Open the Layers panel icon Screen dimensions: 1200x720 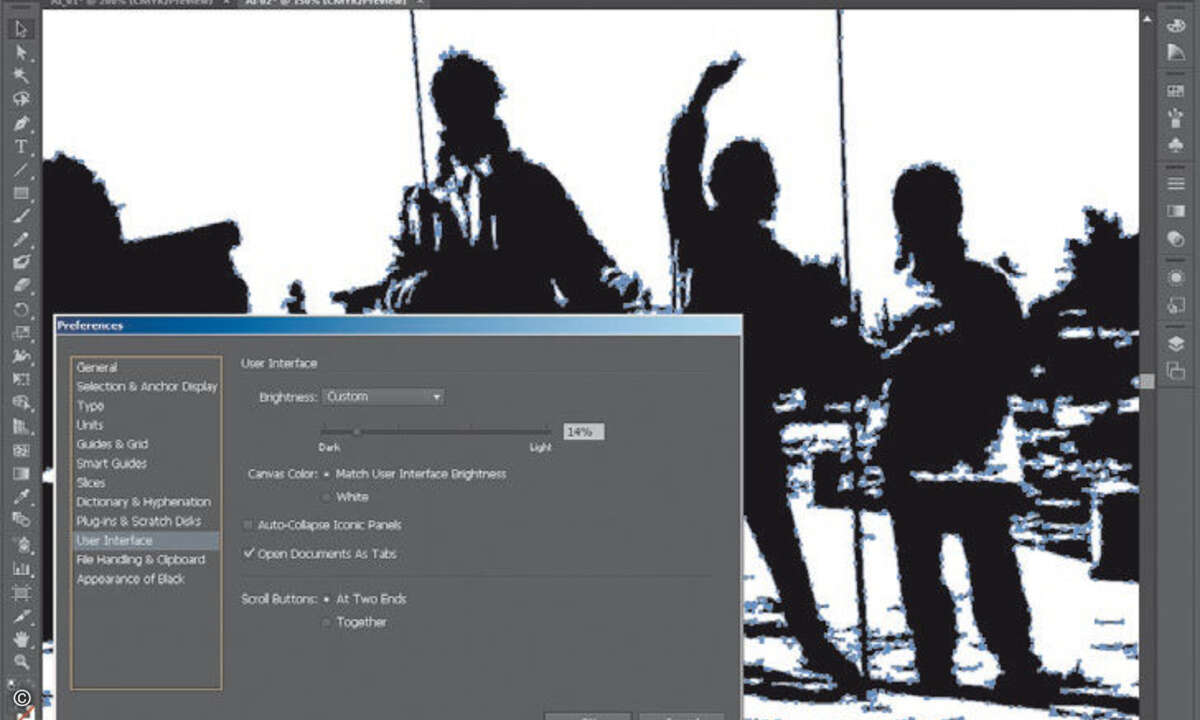click(x=1176, y=343)
